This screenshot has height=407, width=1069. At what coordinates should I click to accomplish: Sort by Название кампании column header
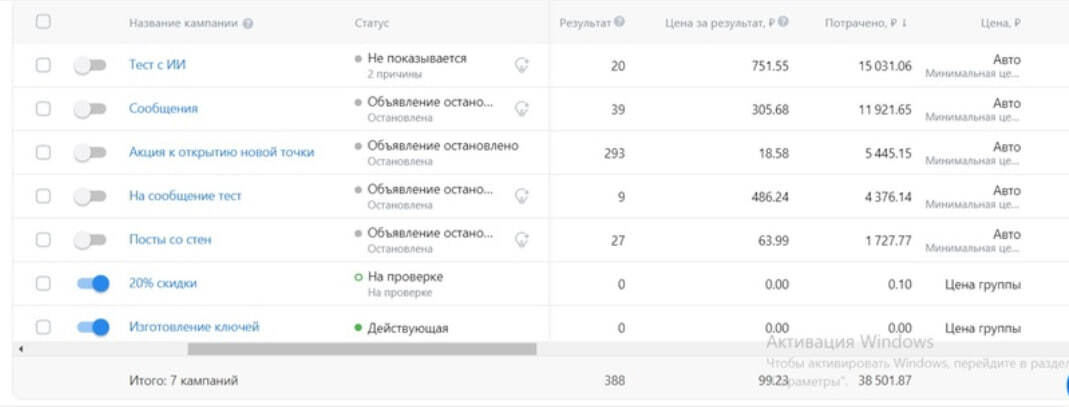point(183,24)
